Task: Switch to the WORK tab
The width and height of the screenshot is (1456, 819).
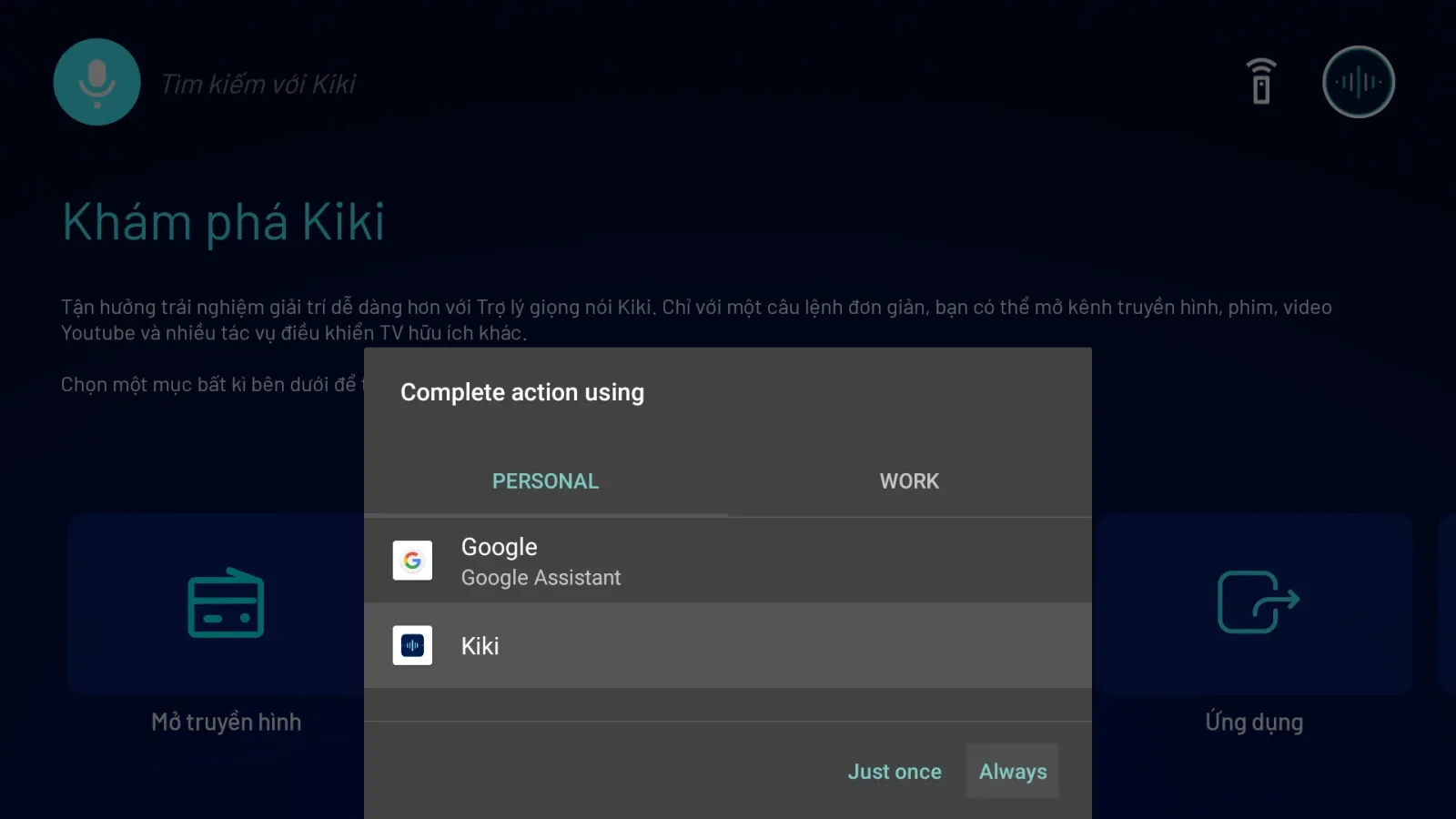Action: click(910, 481)
